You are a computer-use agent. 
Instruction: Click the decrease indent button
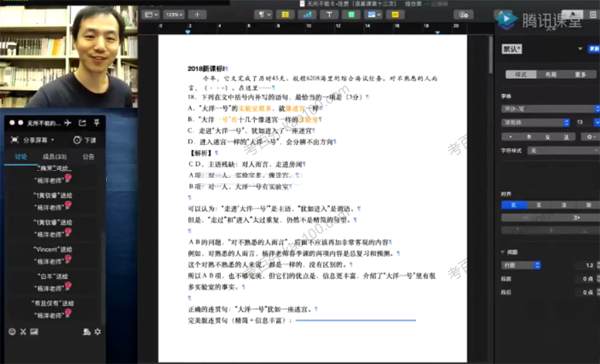(526, 218)
